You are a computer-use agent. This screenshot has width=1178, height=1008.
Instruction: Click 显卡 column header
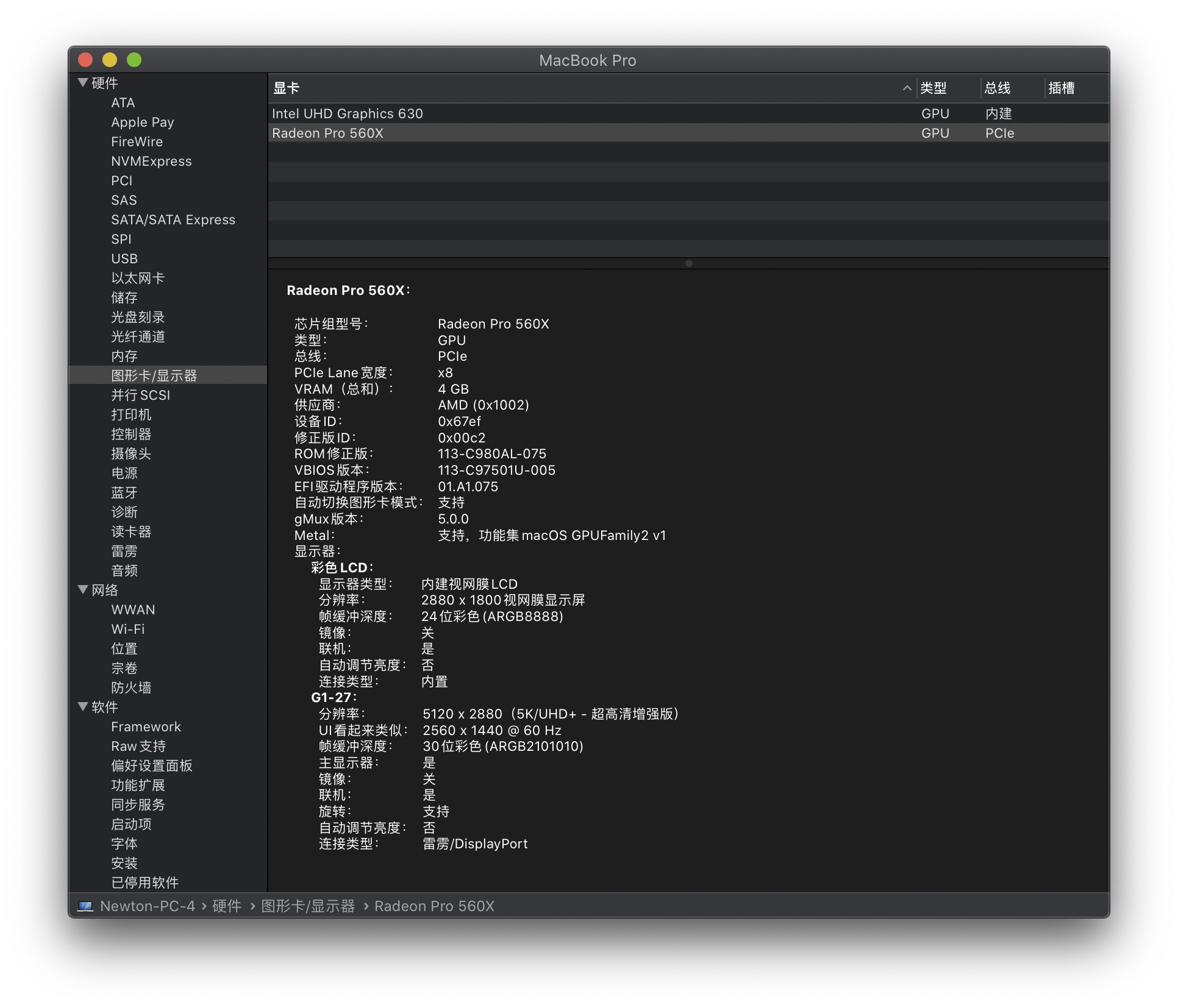point(592,88)
